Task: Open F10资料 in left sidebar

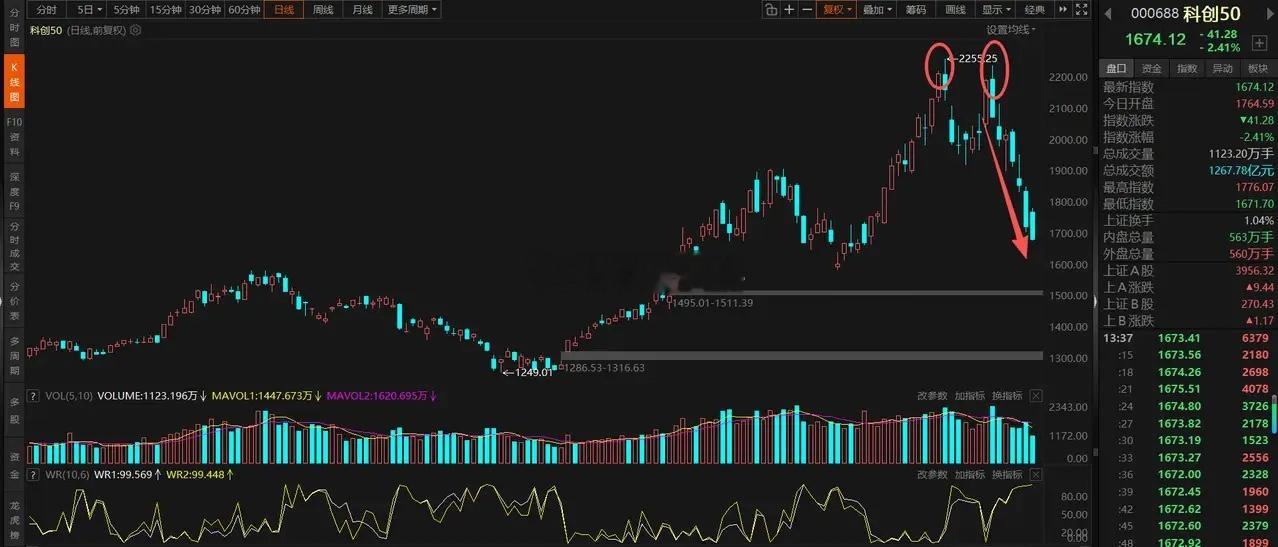Action: click(x=12, y=138)
